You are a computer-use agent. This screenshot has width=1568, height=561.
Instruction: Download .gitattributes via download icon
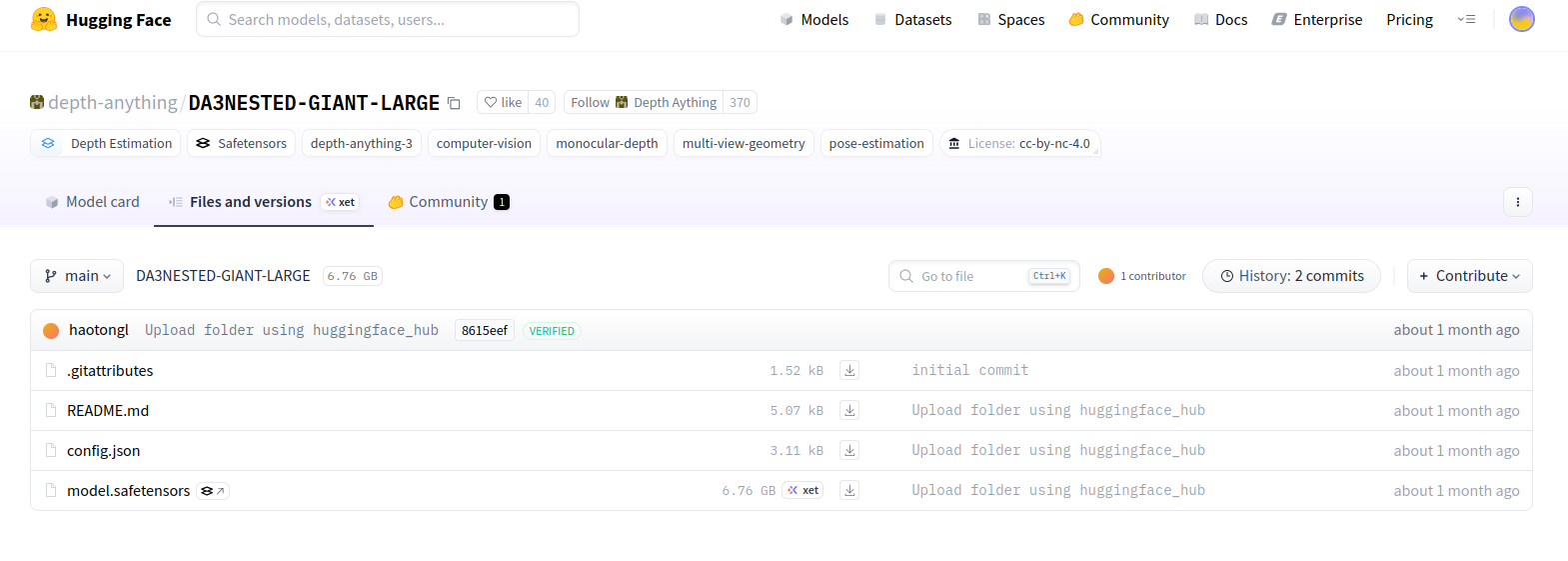(849, 370)
